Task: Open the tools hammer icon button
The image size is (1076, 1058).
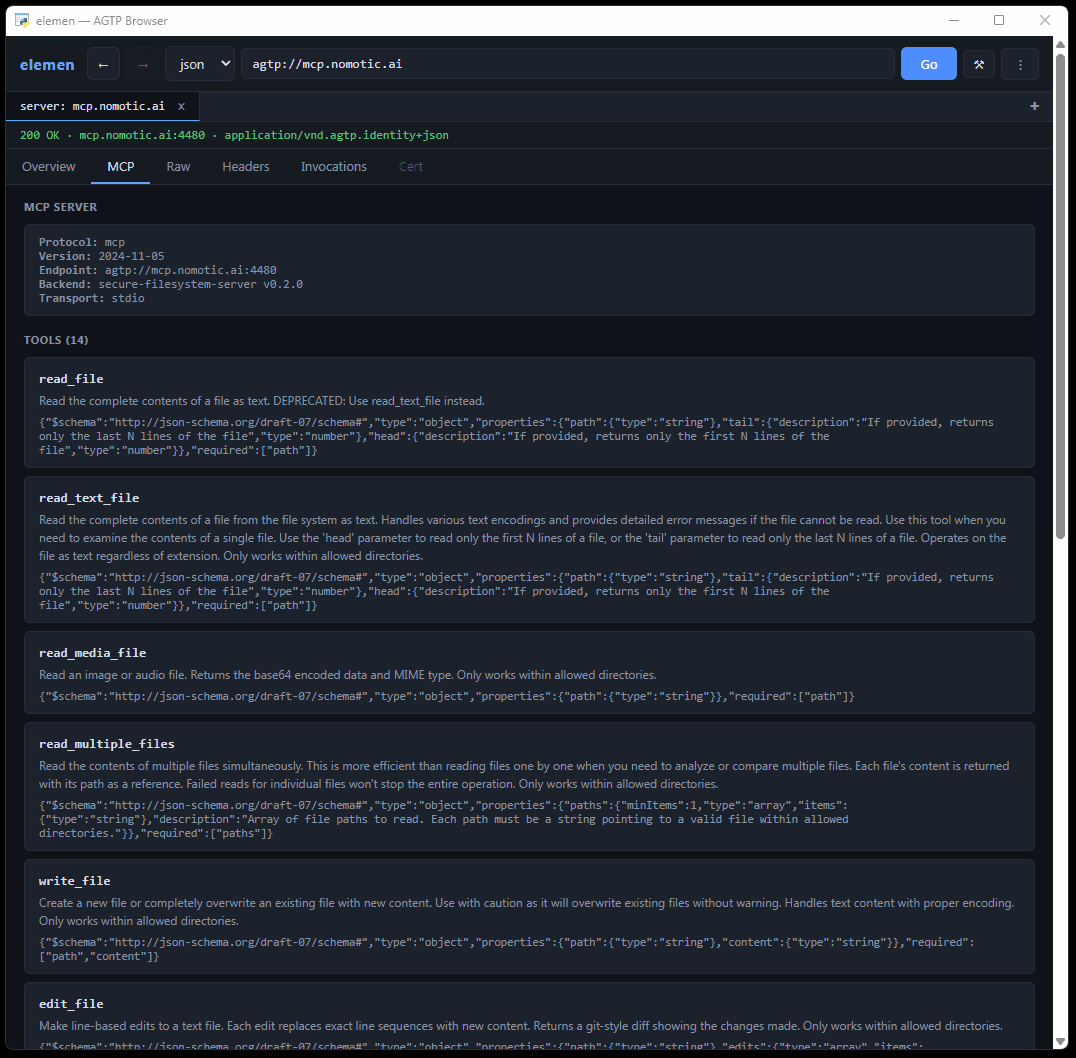Action: pyautogui.click(x=979, y=64)
